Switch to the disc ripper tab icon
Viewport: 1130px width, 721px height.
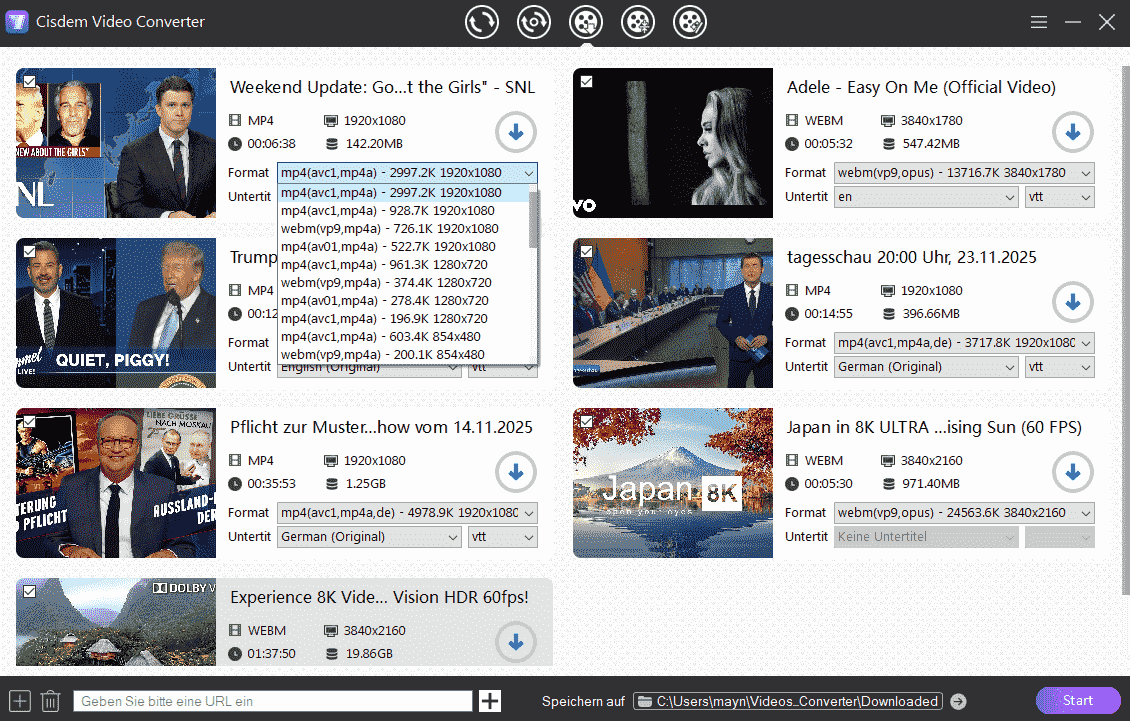(534, 22)
